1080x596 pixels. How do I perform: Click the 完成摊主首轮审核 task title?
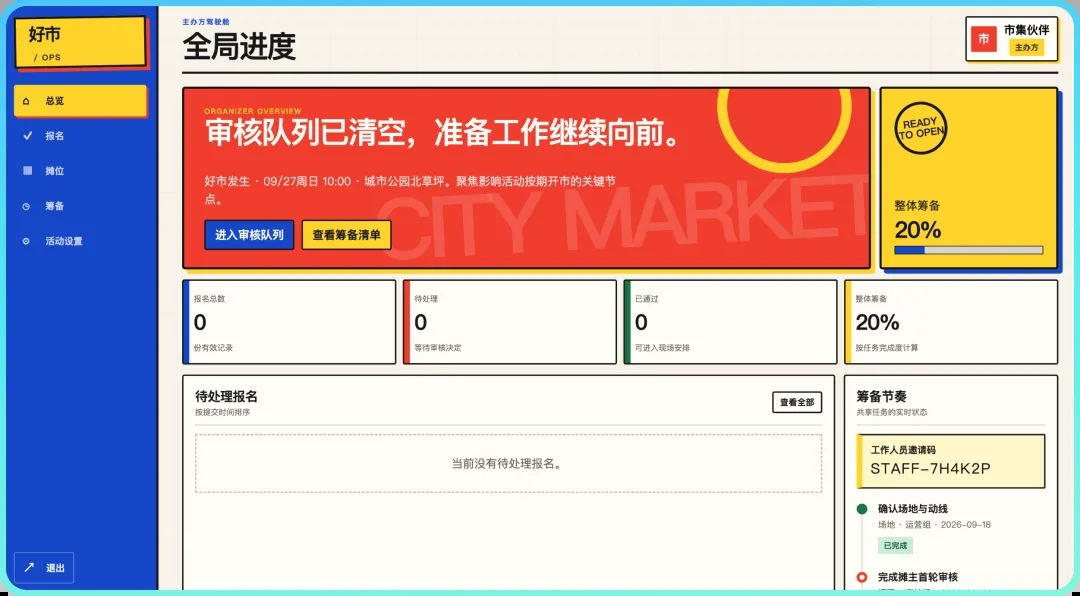(917, 577)
